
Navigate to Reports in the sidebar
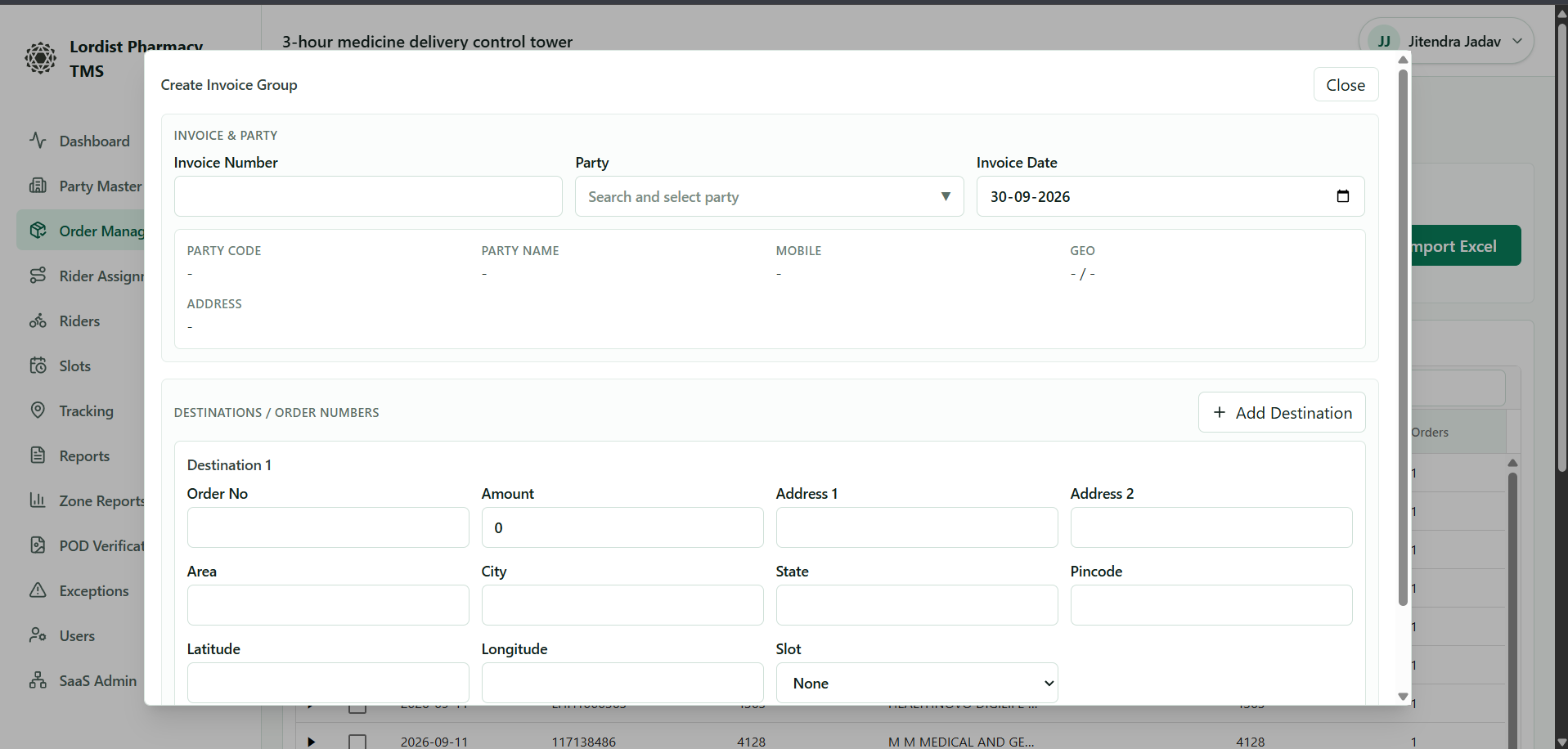pos(84,456)
